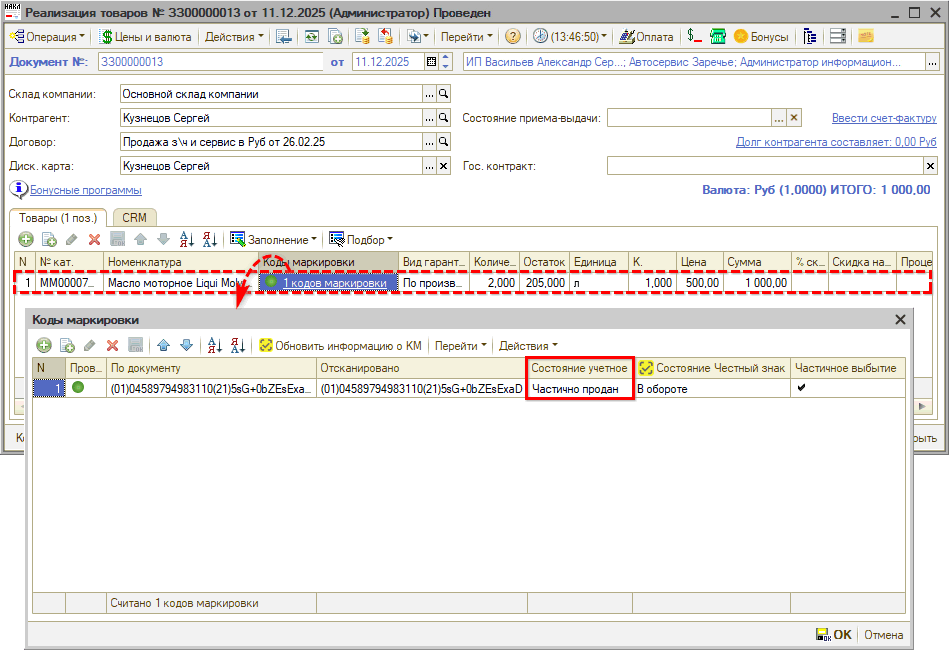949x650 pixels.
Task: Delete row with red X in Товары toolbar
Action: coord(94,240)
